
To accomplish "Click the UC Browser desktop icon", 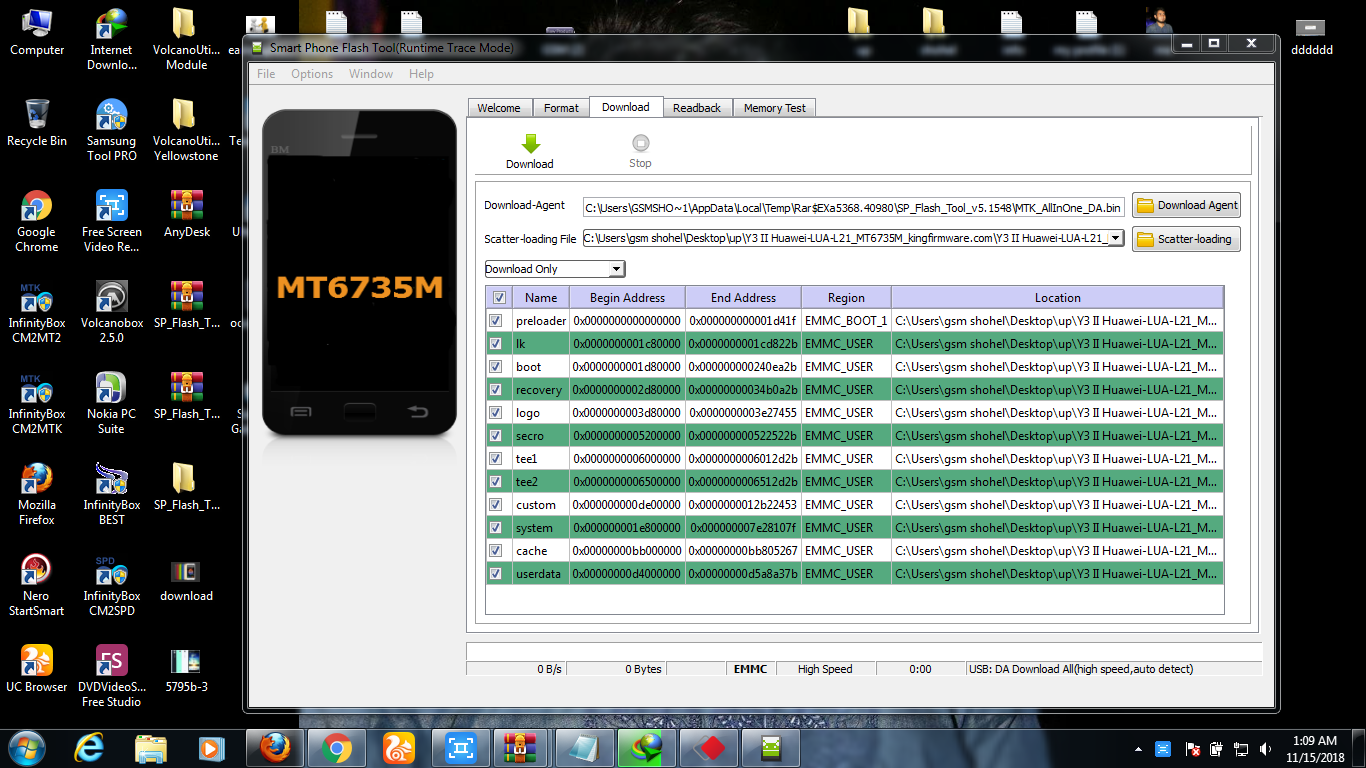I will coord(37,670).
